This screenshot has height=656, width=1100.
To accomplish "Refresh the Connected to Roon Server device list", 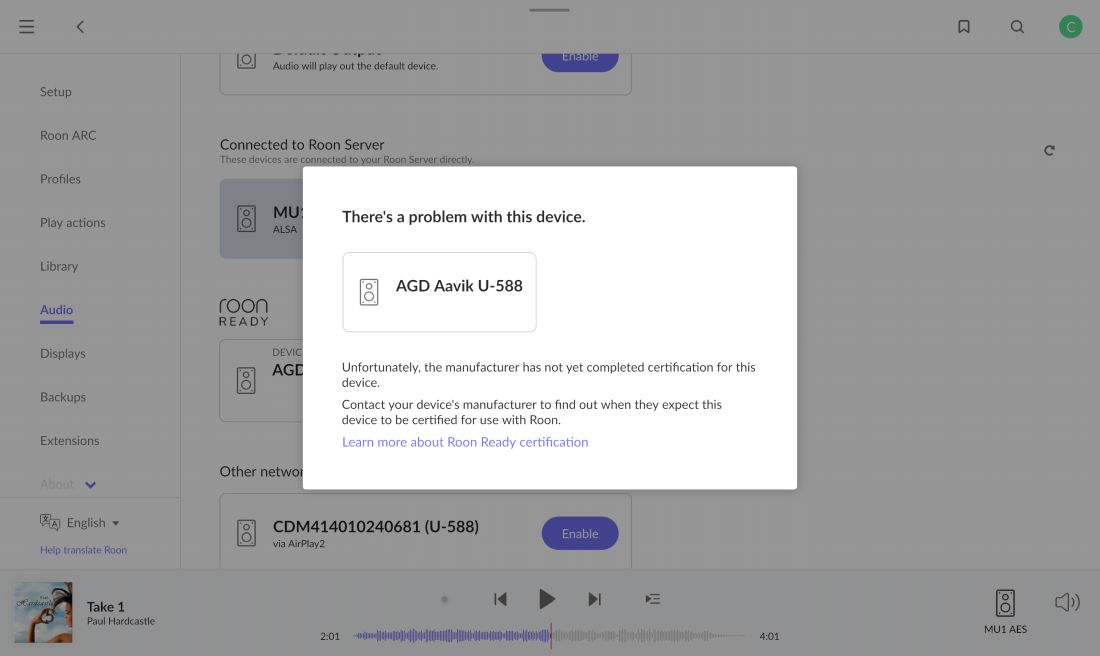I will [1049, 150].
